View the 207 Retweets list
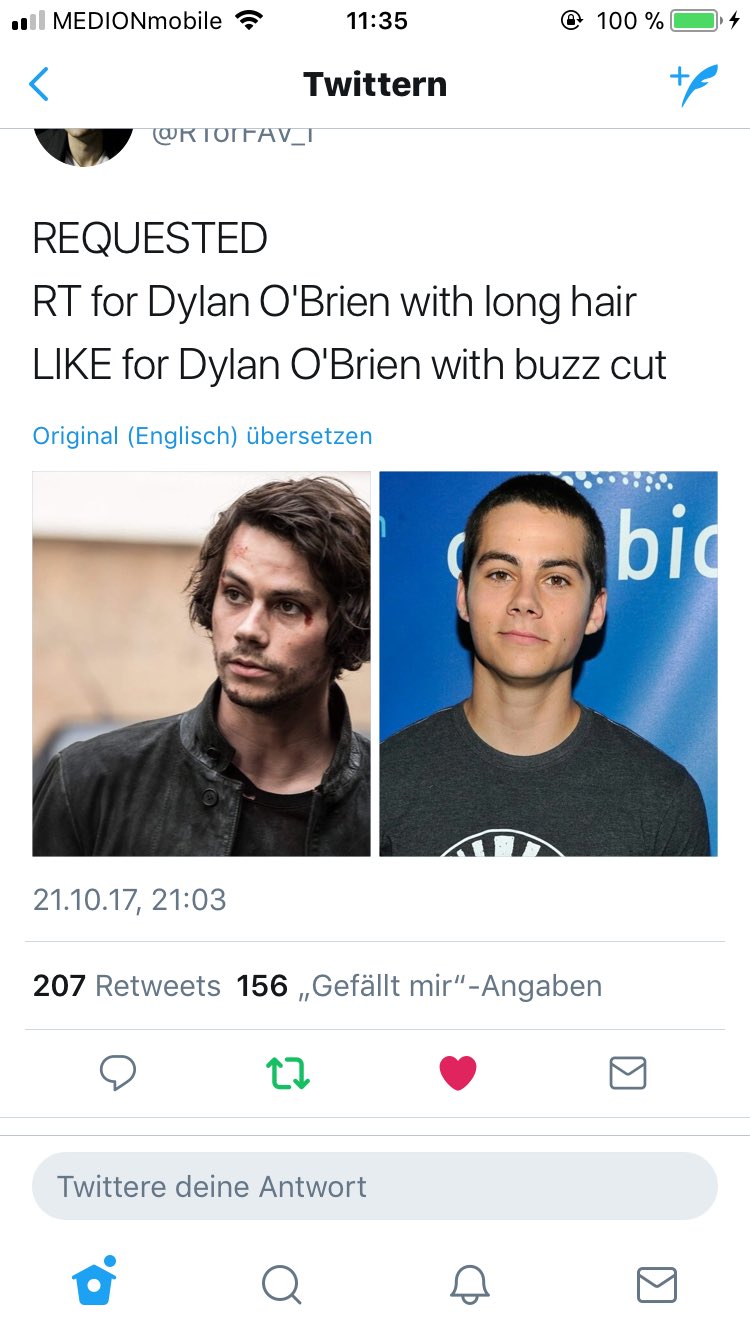 (127, 986)
